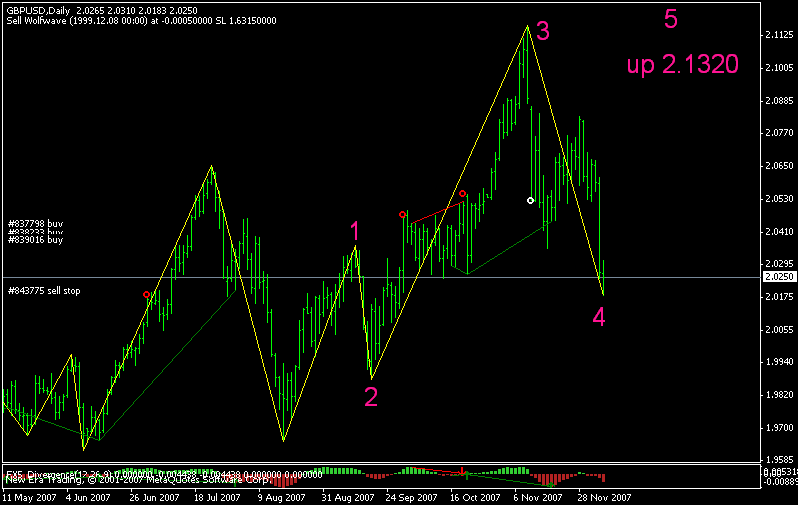Click the 2.0530 price axis label
Screen dimensions: 798x505
(779, 199)
